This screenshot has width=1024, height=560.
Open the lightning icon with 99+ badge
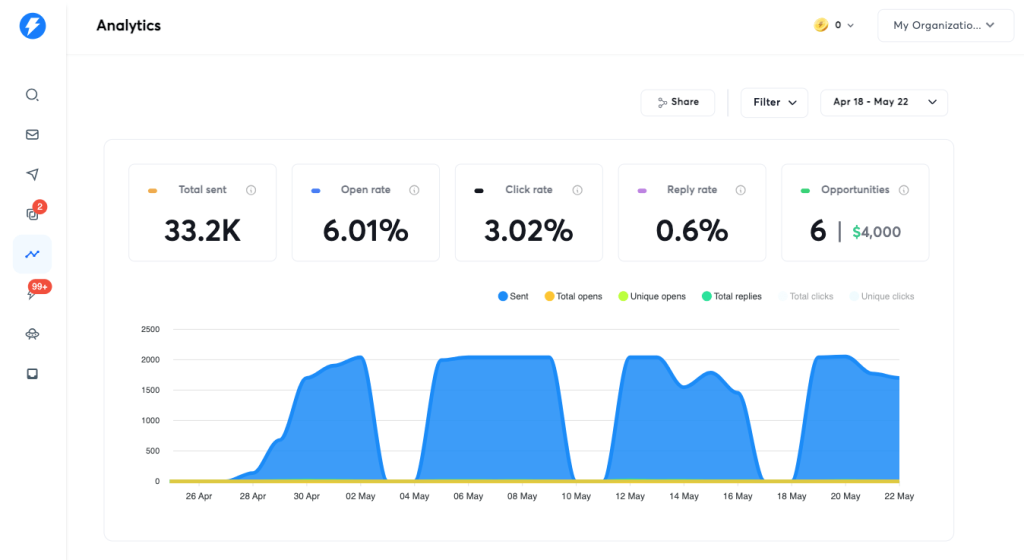click(x=31, y=294)
